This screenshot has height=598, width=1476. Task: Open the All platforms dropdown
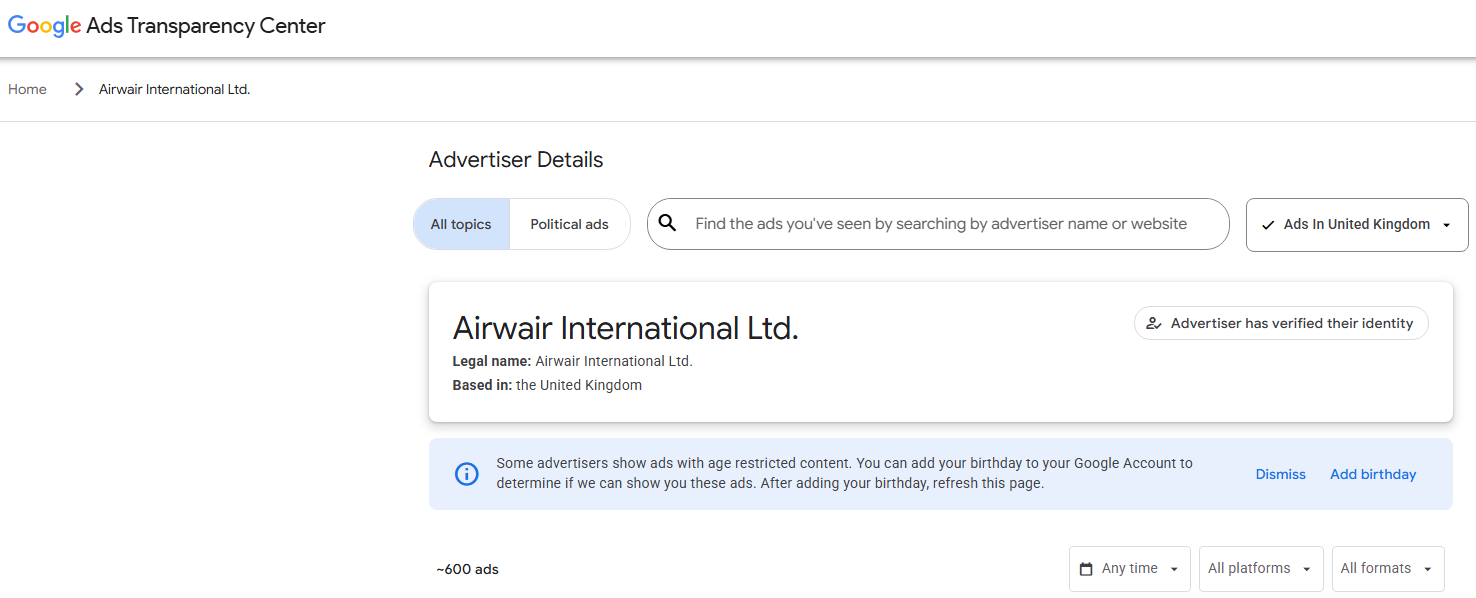tap(1261, 569)
